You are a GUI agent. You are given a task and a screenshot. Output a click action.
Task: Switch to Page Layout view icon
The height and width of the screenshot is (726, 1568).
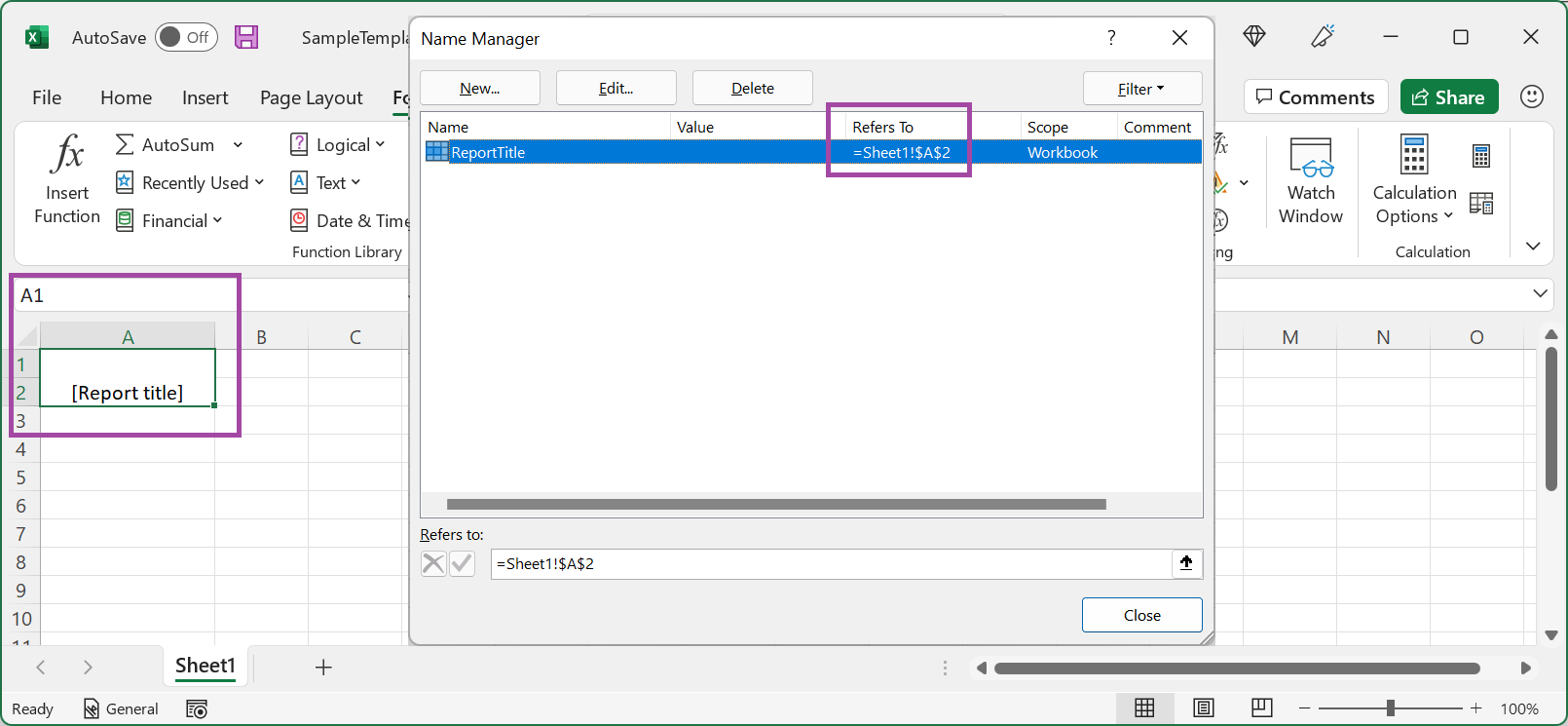coord(1204,707)
